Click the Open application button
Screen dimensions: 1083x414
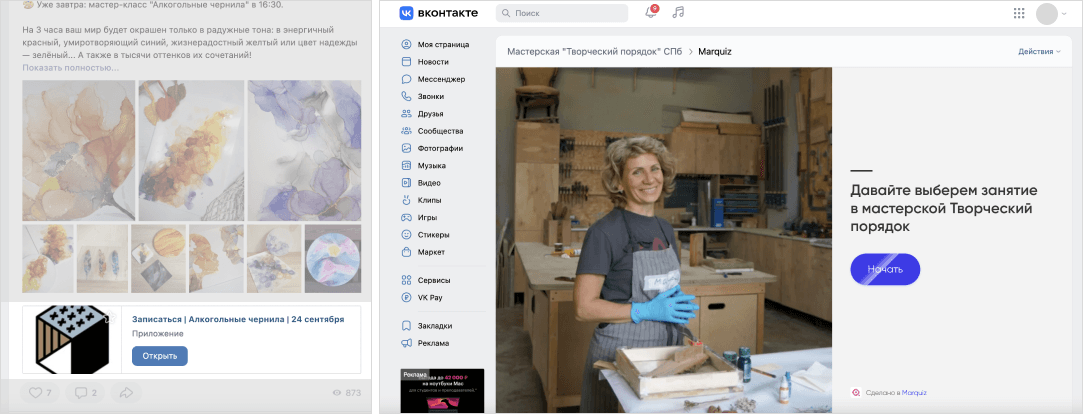[x=159, y=356]
